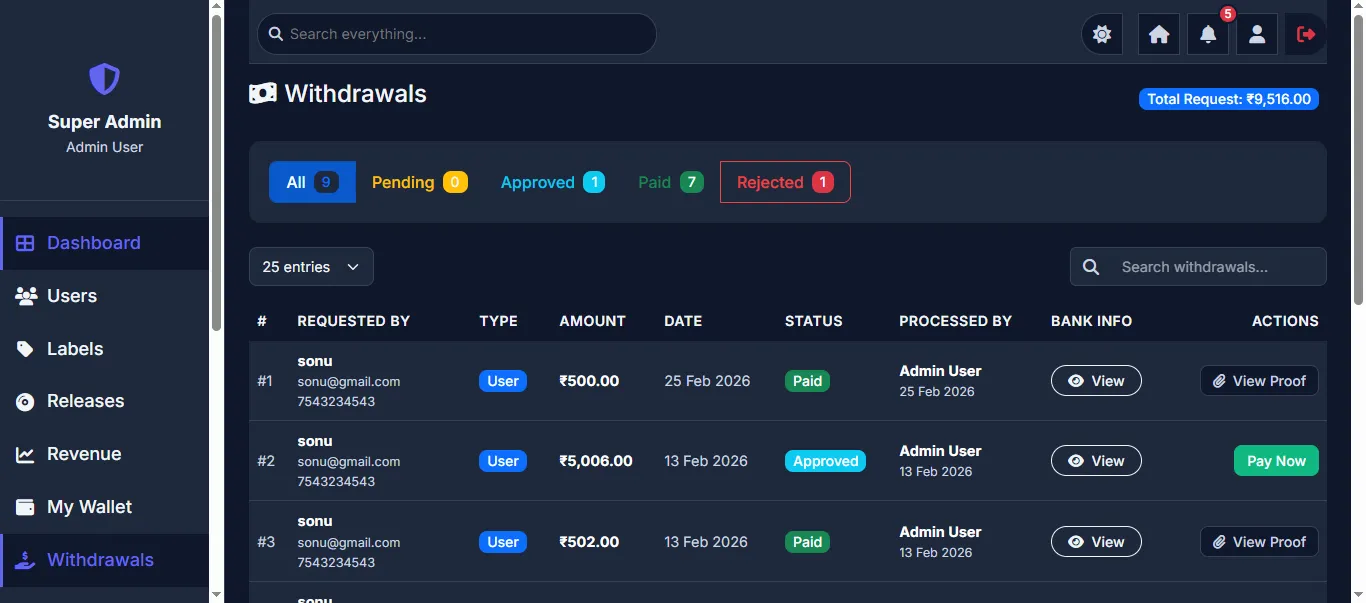Click the My Wallet icon in sidebar

[25, 507]
